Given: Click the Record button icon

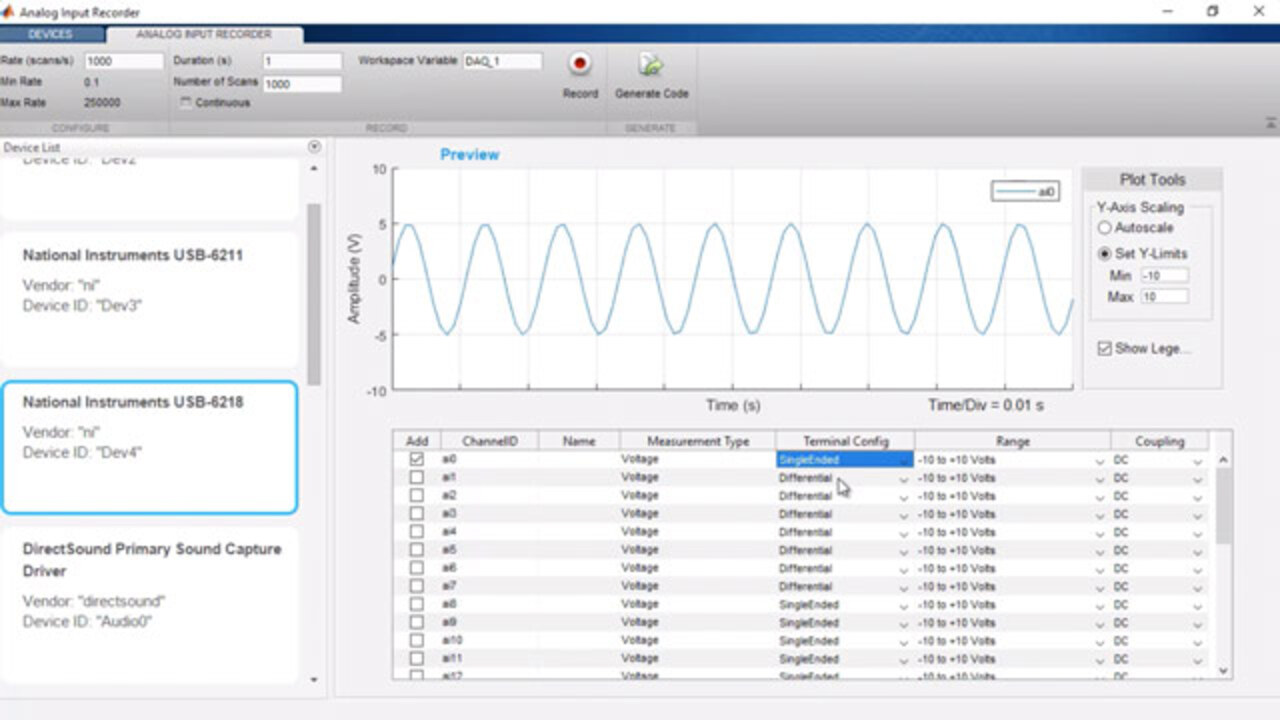Looking at the screenshot, I should coord(579,65).
